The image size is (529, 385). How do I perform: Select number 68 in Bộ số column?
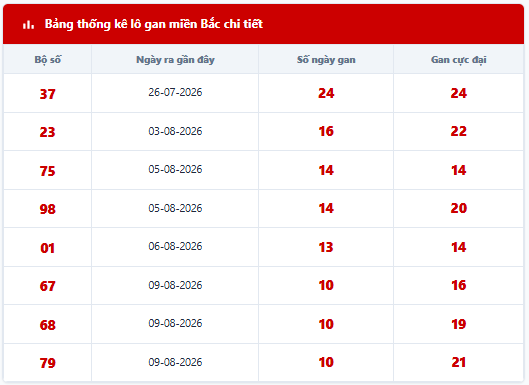click(x=48, y=325)
